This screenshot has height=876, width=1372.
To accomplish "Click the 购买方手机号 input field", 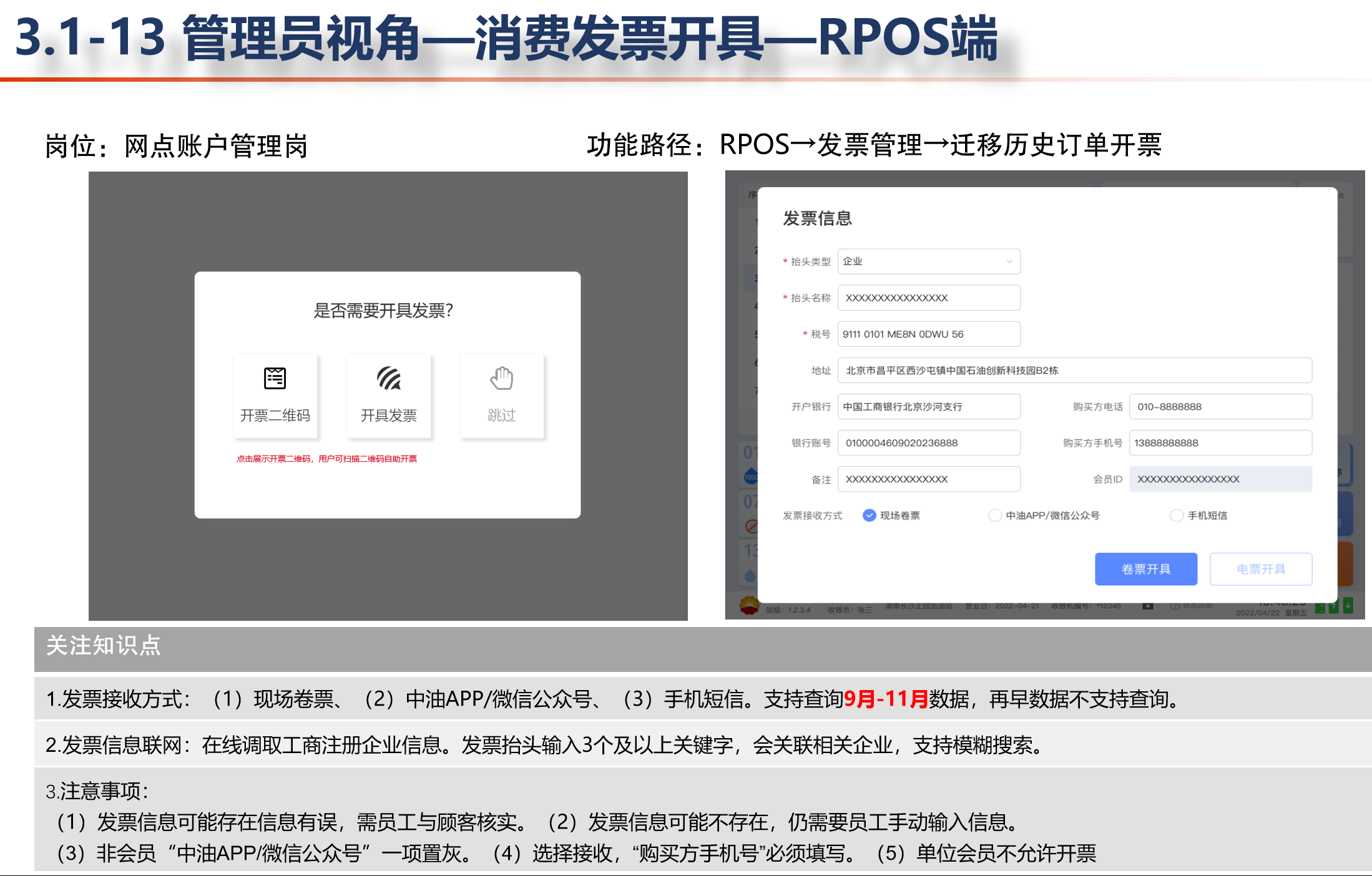I will [x=1220, y=443].
